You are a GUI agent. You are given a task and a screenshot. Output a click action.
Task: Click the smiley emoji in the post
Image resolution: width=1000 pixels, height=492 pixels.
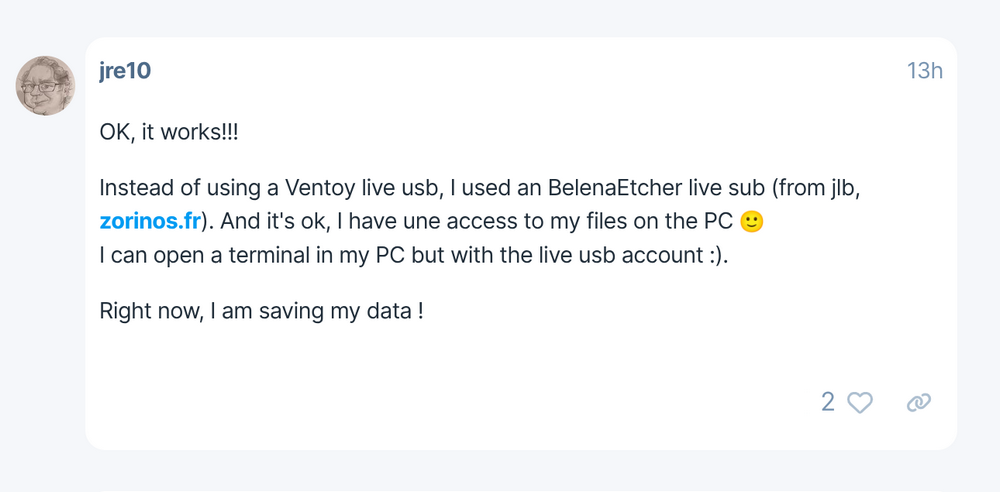752,222
